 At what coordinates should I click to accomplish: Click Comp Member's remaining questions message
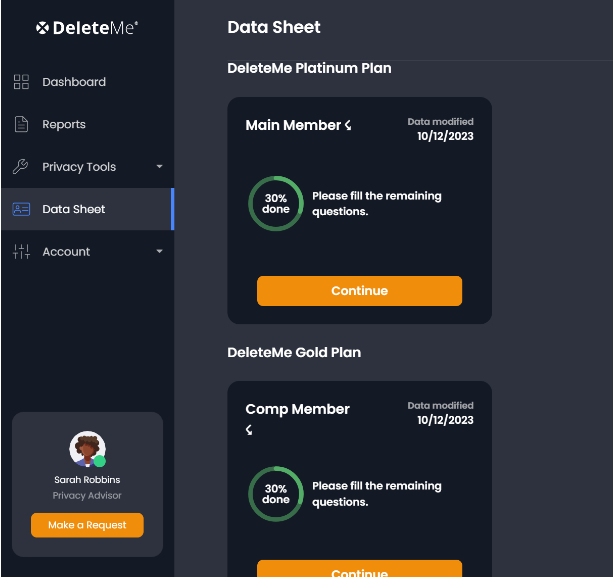tap(377, 494)
